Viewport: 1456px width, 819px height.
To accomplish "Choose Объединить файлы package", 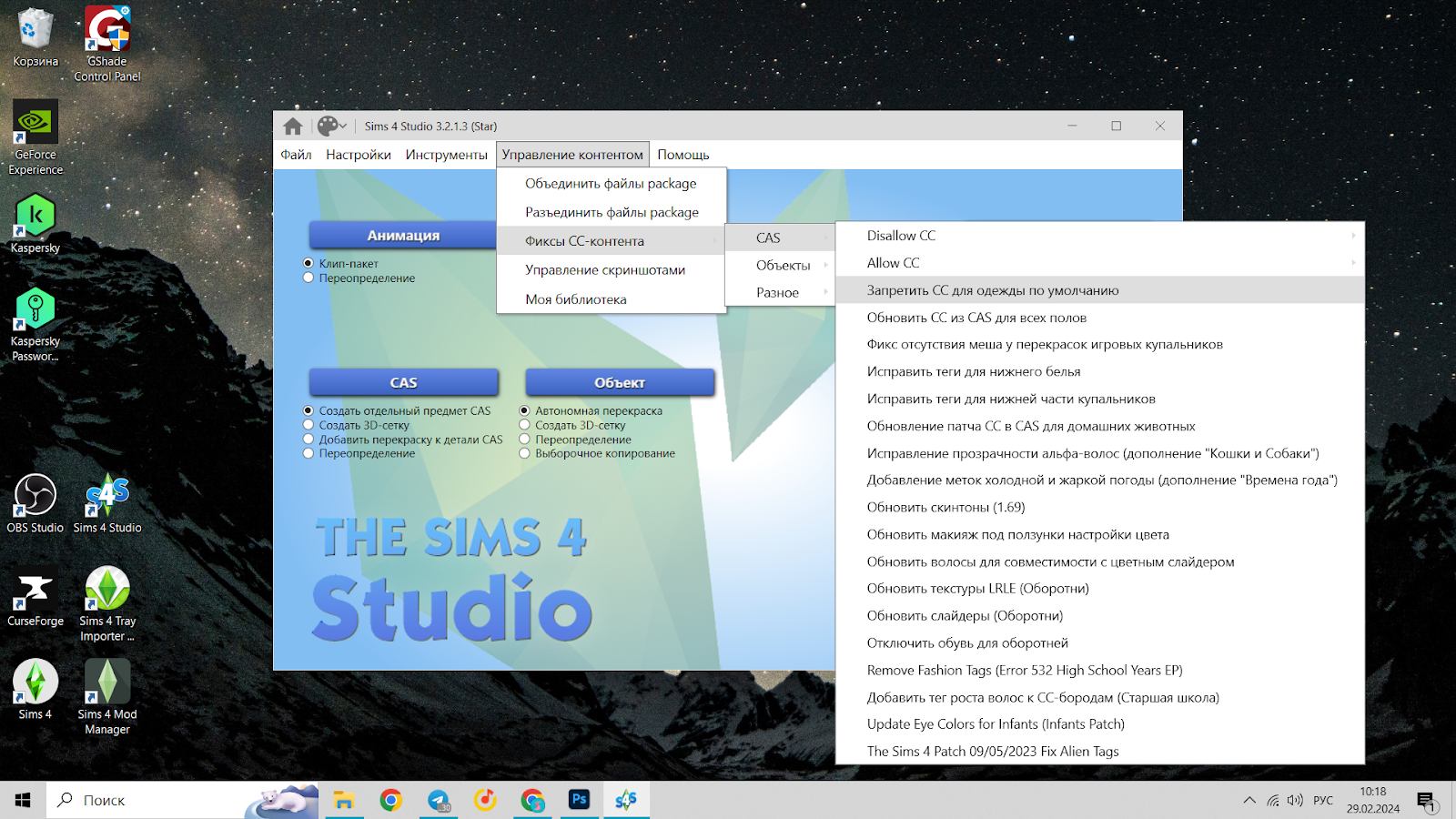I will 612,184.
